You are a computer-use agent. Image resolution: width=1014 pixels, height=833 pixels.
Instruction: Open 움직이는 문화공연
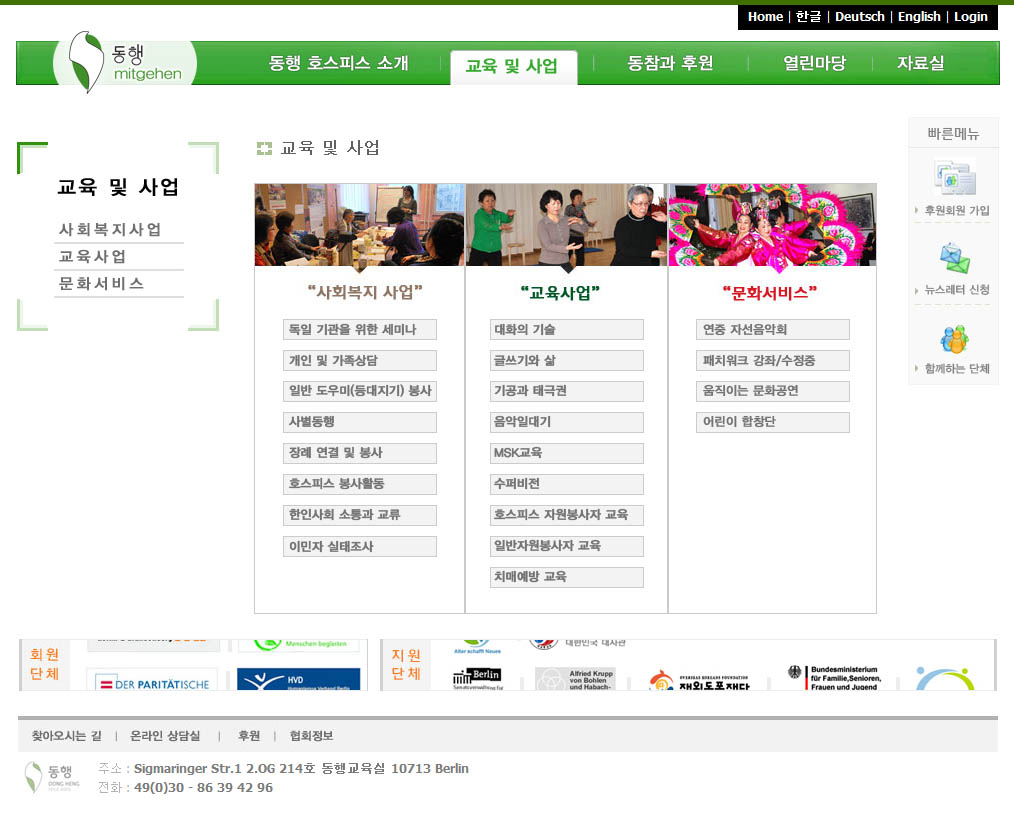(773, 391)
